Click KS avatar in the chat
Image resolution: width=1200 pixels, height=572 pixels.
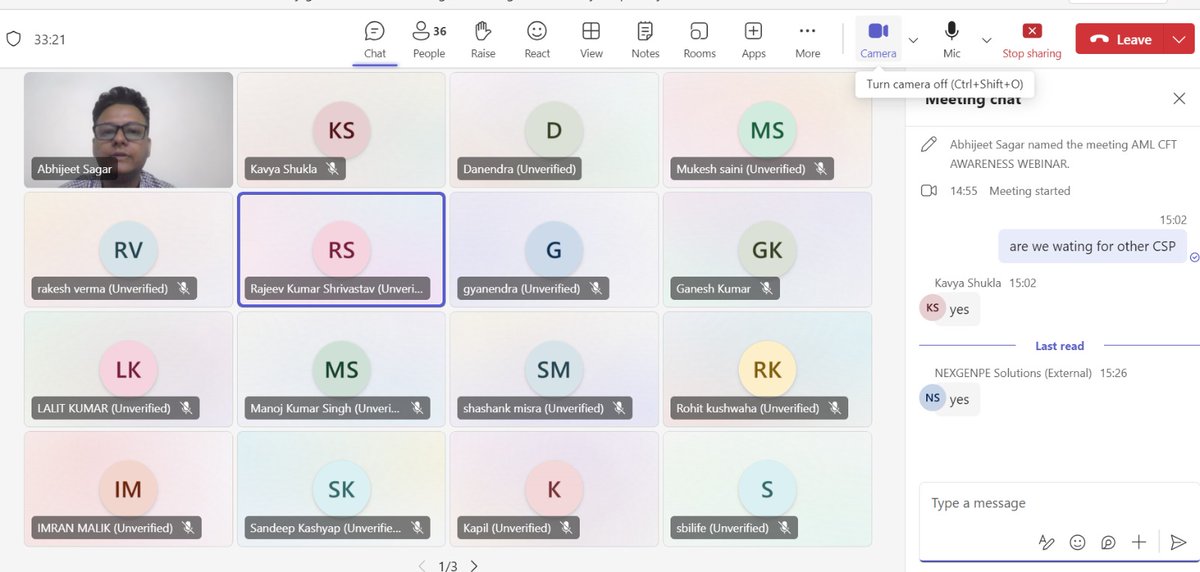(x=931, y=308)
